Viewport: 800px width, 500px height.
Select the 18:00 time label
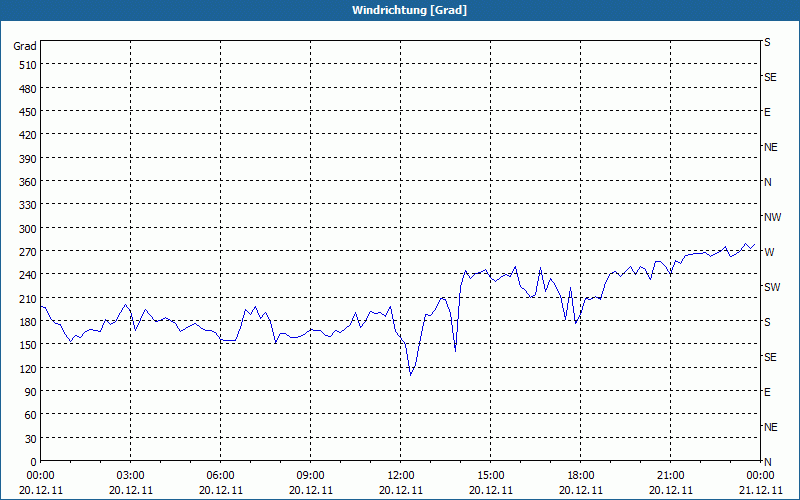pyautogui.click(x=581, y=476)
